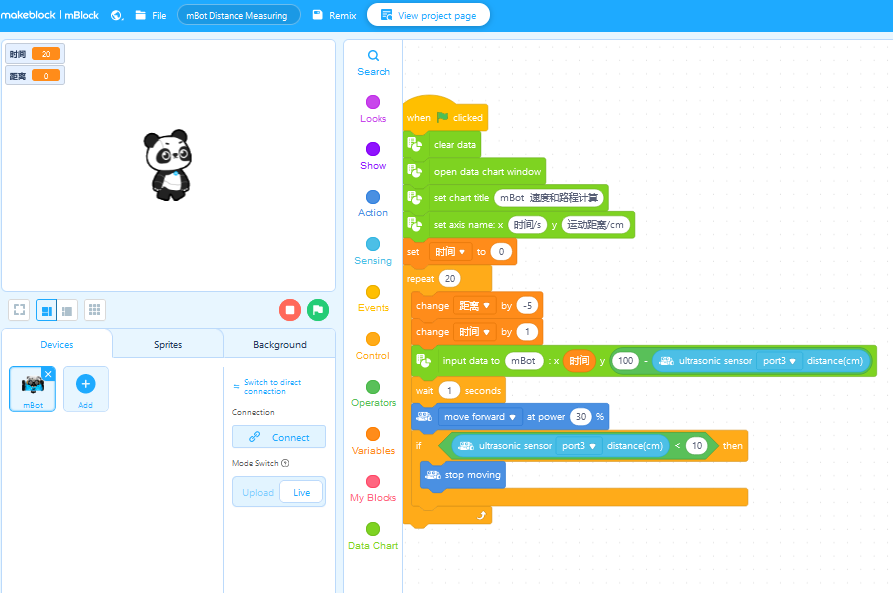Run the program with the green flag

318,310
